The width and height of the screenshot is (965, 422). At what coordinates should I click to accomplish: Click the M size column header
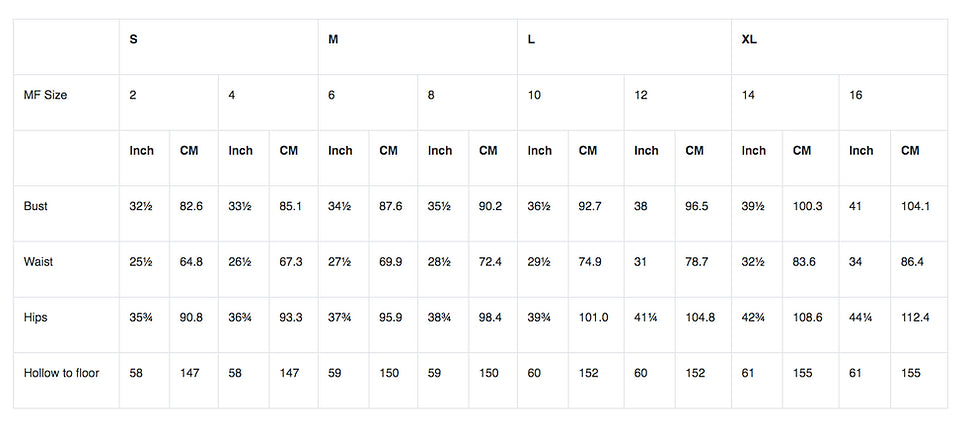coord(418,47)
